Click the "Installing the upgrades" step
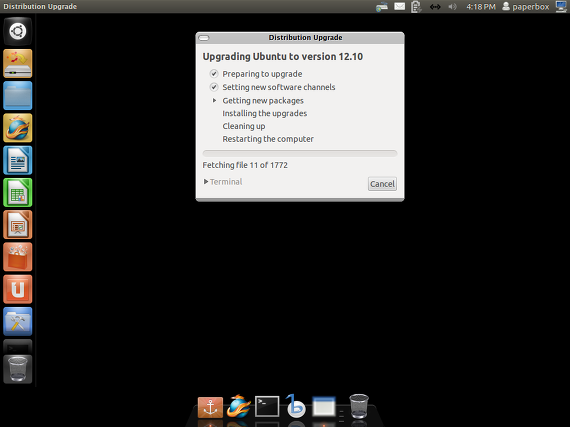This screenshot has width=570, height=427. pos(265,113)
